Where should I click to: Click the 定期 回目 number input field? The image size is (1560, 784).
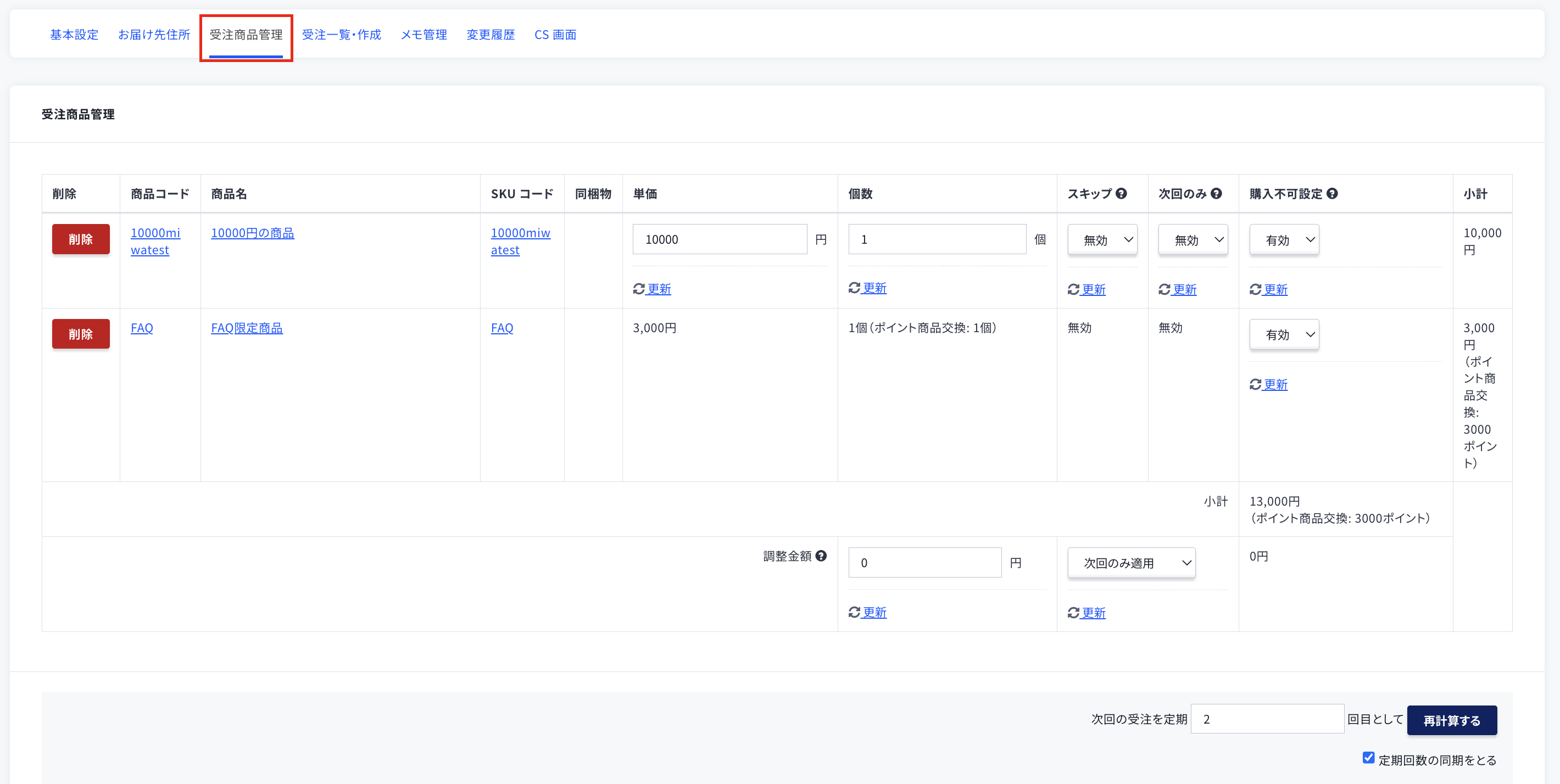coord(1267,719)
